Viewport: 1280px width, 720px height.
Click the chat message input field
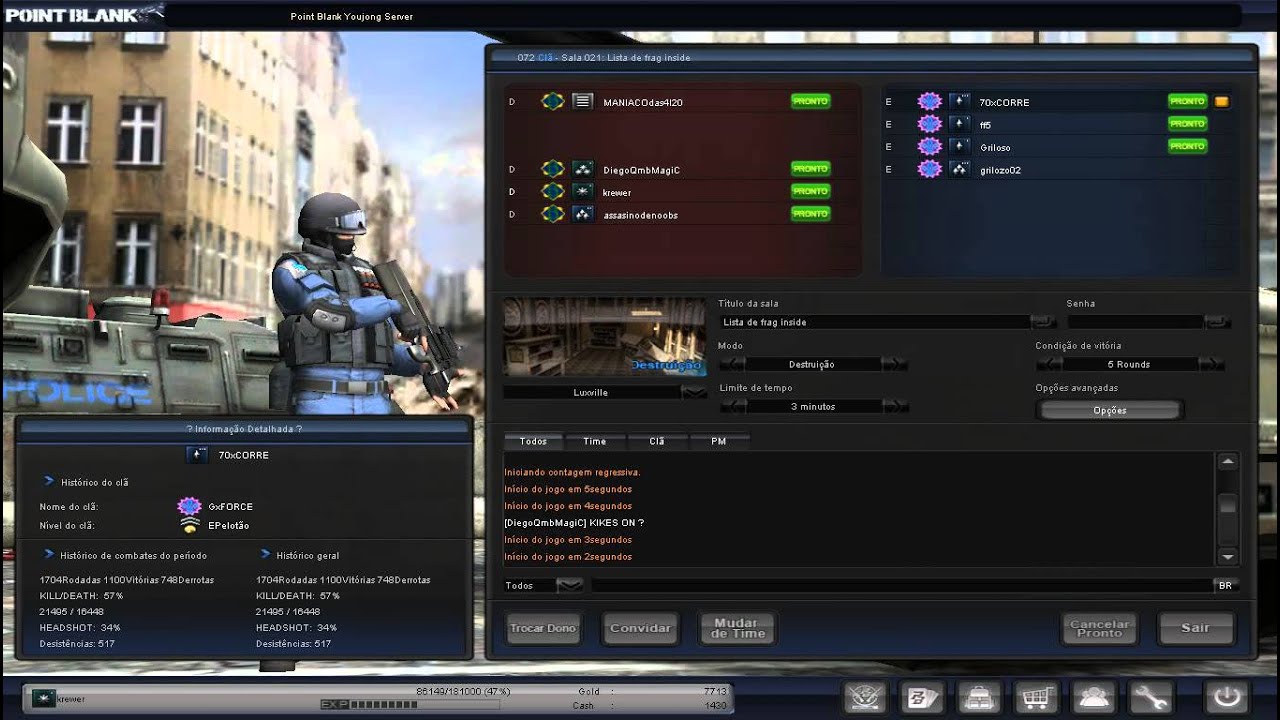(x=901, y=585)
